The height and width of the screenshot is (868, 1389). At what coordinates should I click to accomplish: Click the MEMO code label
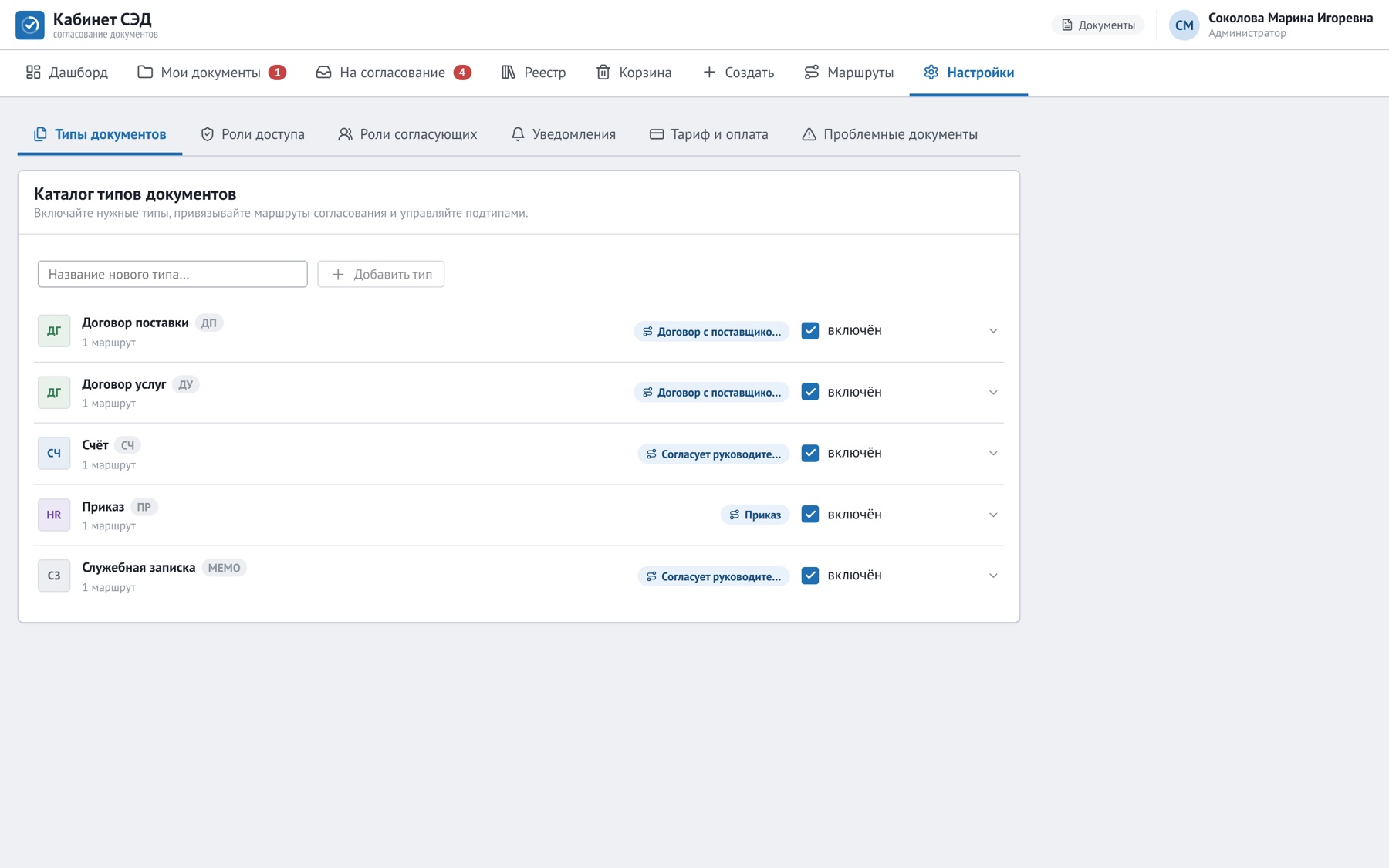click(224, 568)
